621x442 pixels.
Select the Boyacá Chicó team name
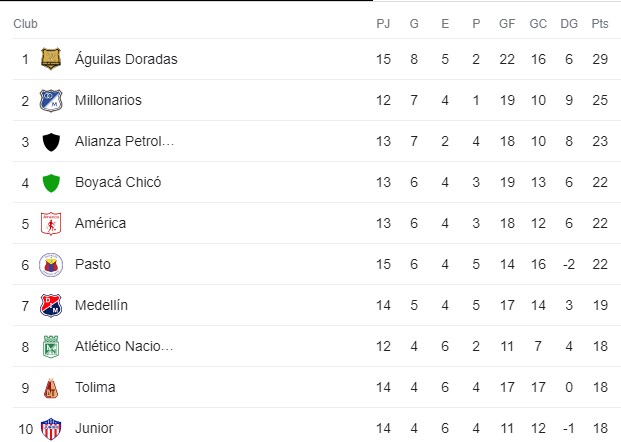pyautogui.click(x=118, y=182)
